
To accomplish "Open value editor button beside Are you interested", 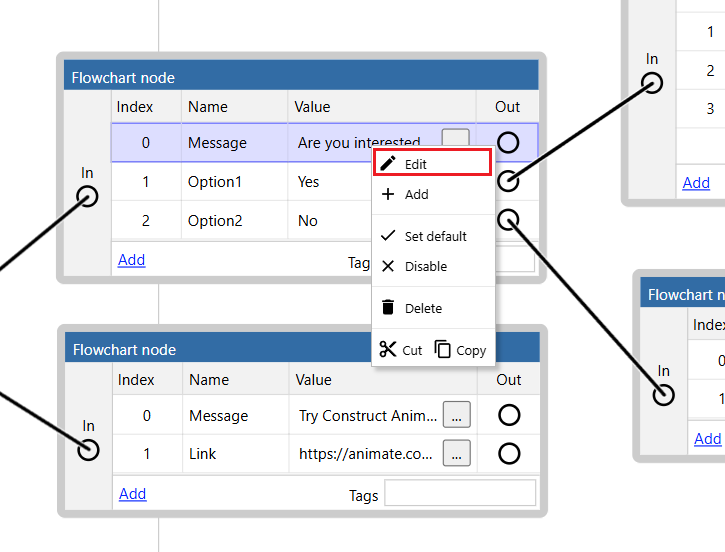I will 455,139.
